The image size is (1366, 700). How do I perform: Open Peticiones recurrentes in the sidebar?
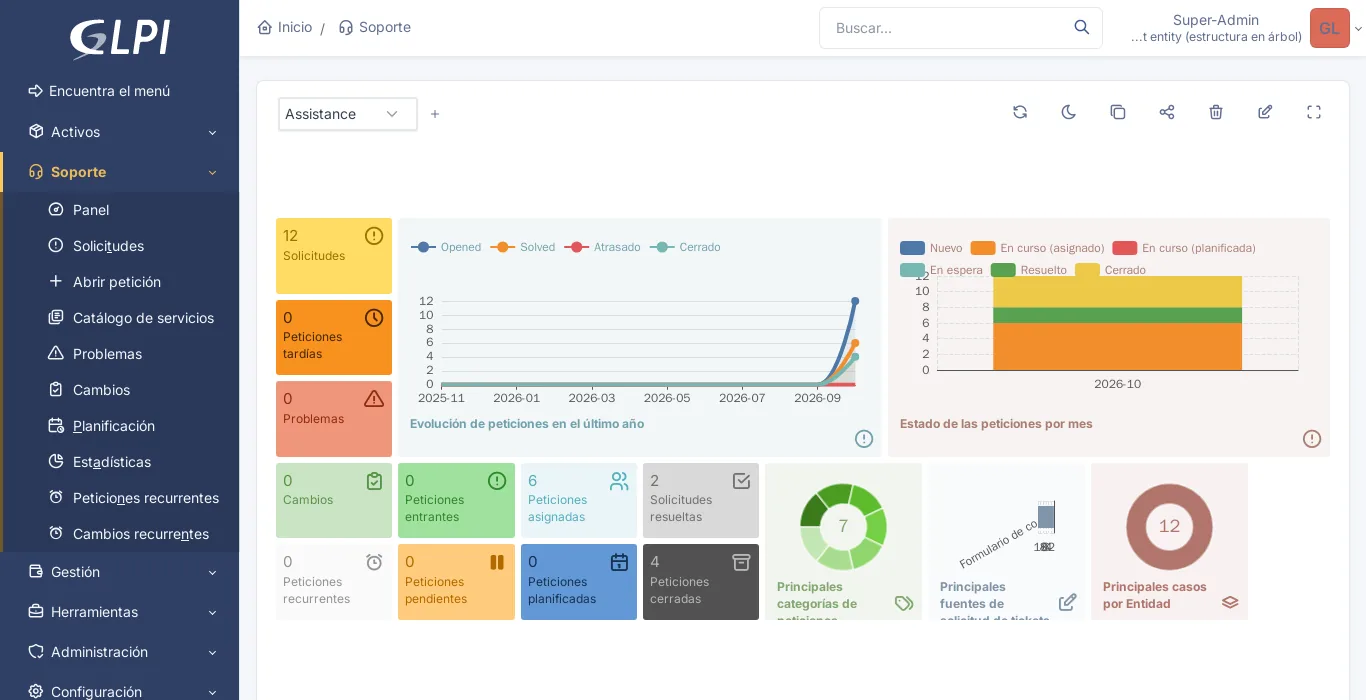(121, 498)
